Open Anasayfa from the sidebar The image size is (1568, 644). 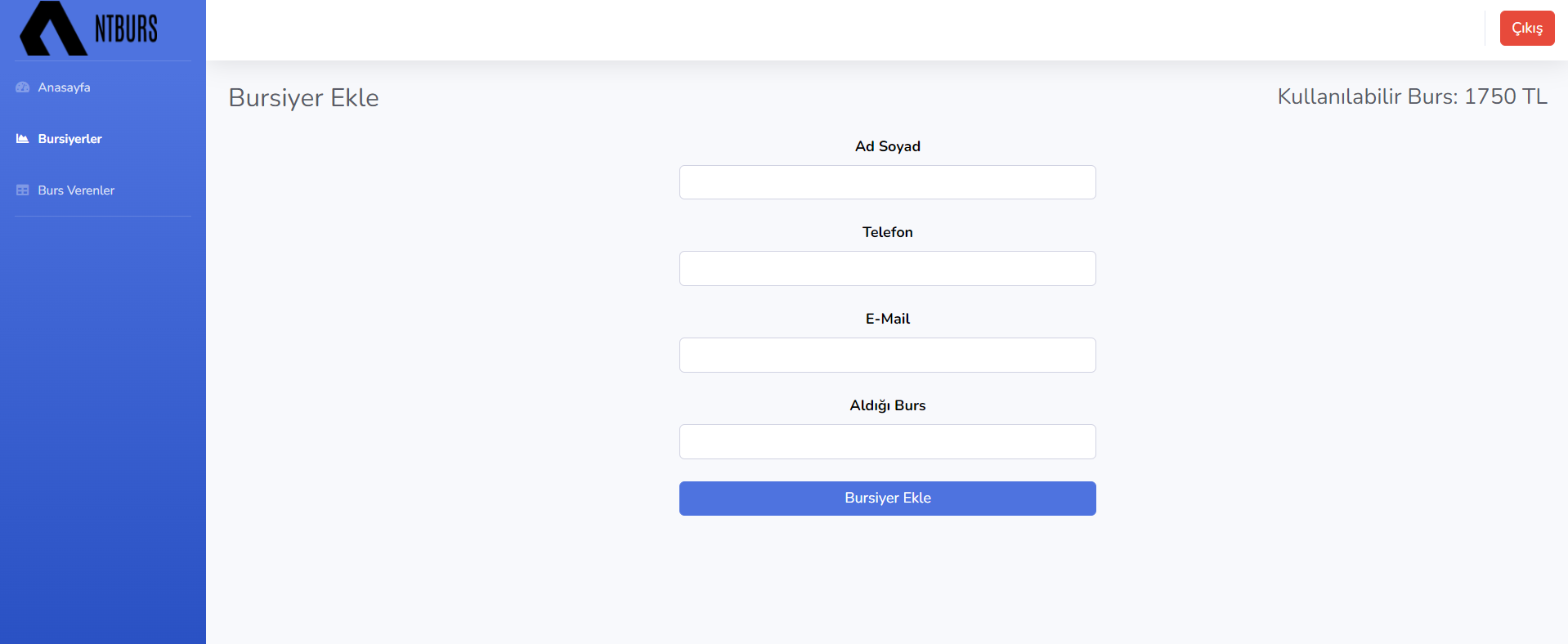pos(65,87)
